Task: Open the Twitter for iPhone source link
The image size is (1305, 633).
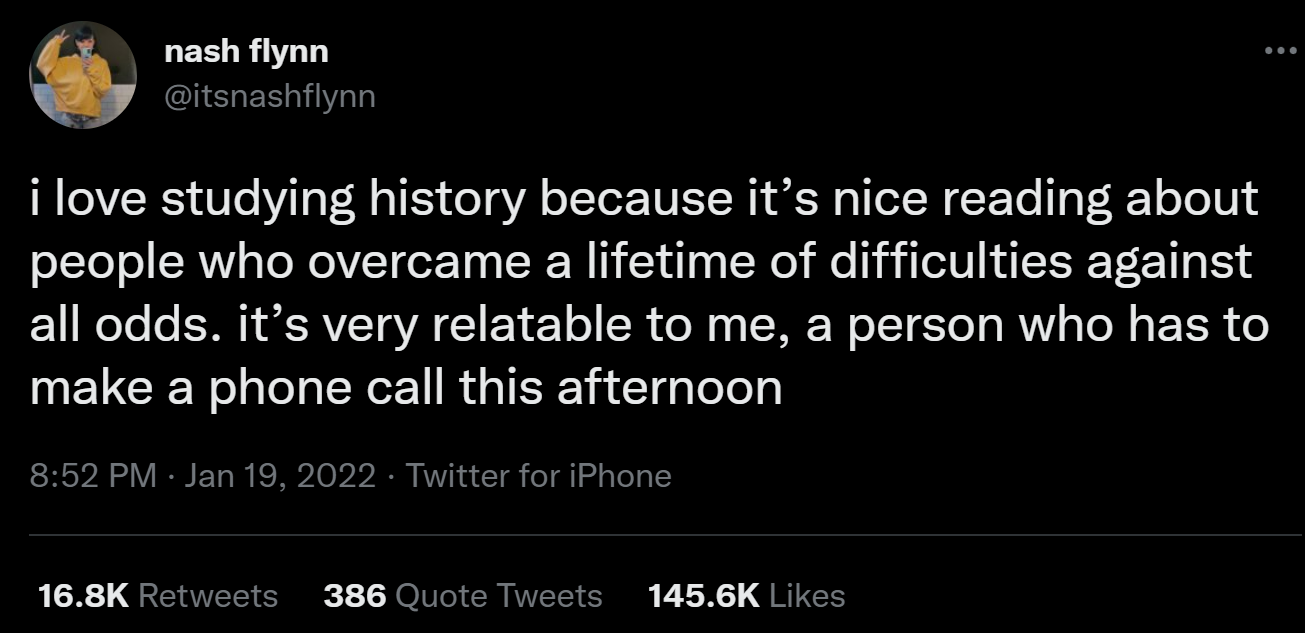Action: tap(539, 476)
